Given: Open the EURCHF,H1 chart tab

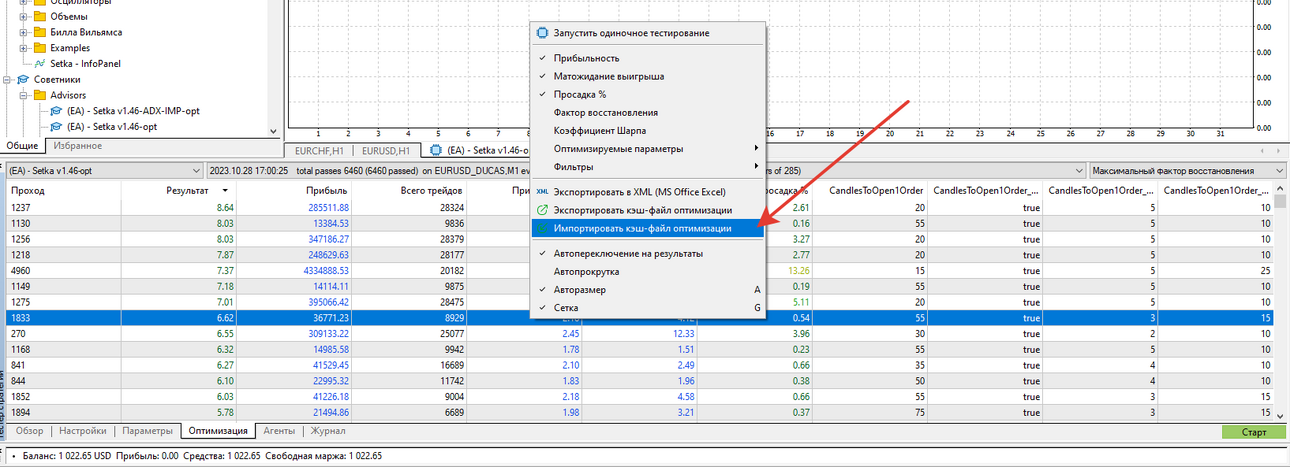Looking at the screenshot, I should (x=317, y=150).
